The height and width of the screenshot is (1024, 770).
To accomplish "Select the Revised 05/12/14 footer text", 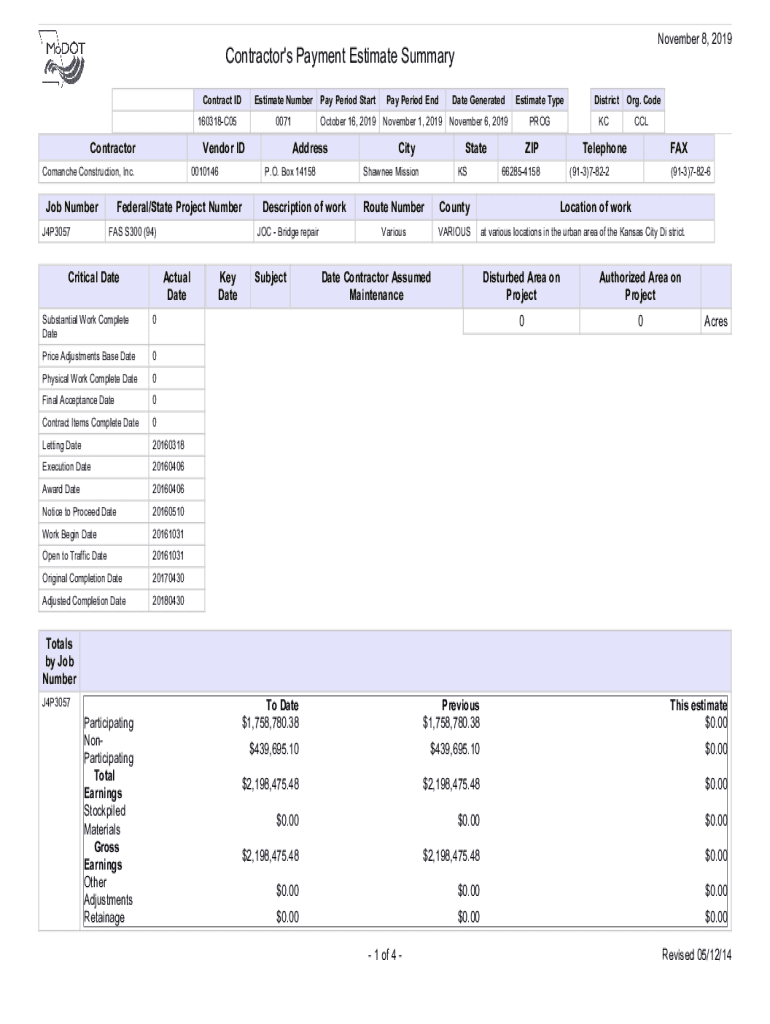I will coord(697,955).
